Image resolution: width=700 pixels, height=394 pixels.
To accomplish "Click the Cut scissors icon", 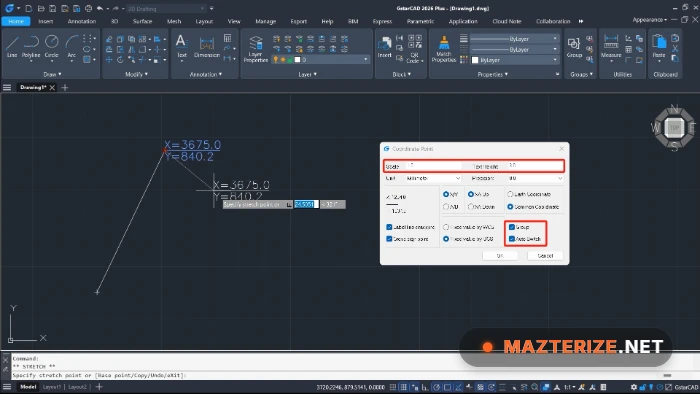I will (x=675, y=49).
